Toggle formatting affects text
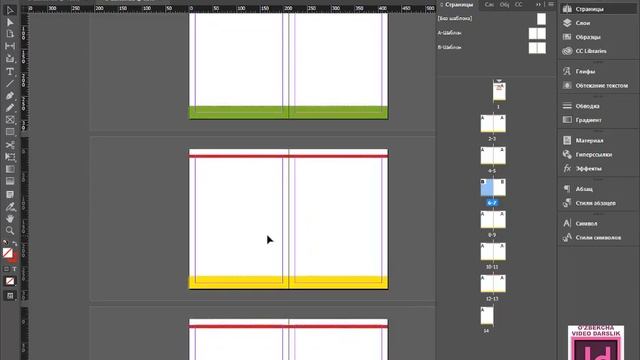 (14, 269)
